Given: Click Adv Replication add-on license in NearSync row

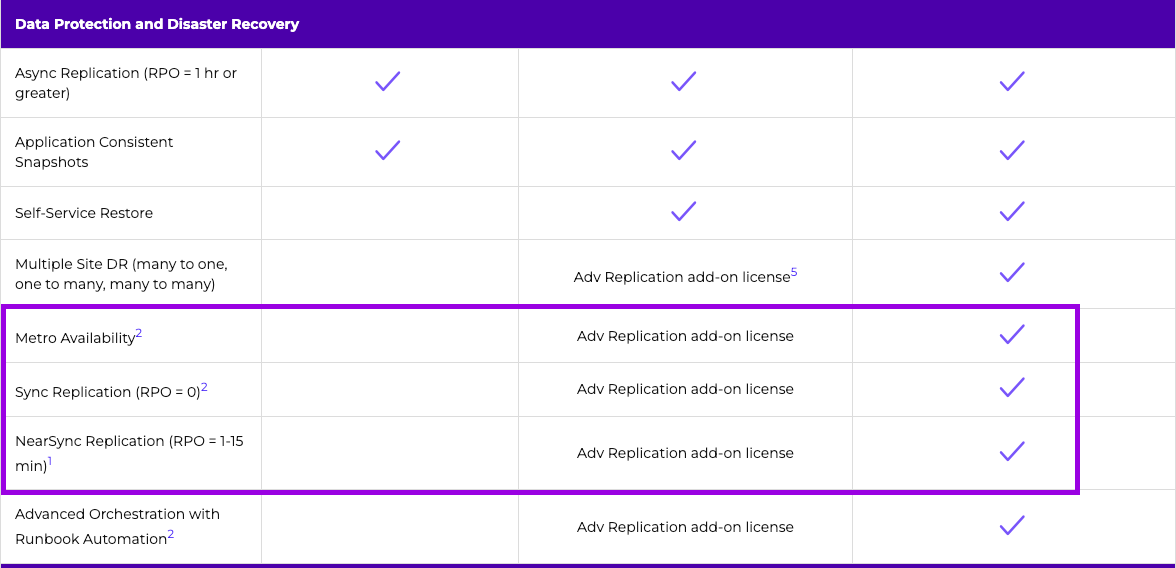Looking at the screenshot, I should click(x=686, y=453).
